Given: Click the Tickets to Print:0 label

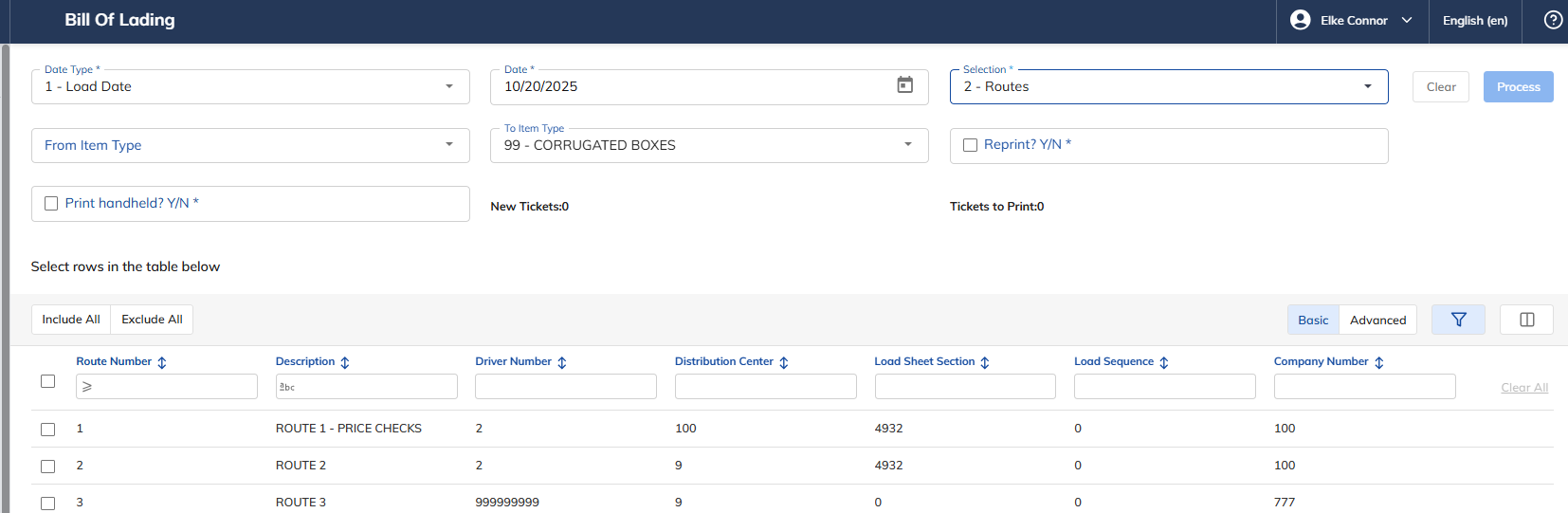Looking at the screenshot, I should click(997, 207).
